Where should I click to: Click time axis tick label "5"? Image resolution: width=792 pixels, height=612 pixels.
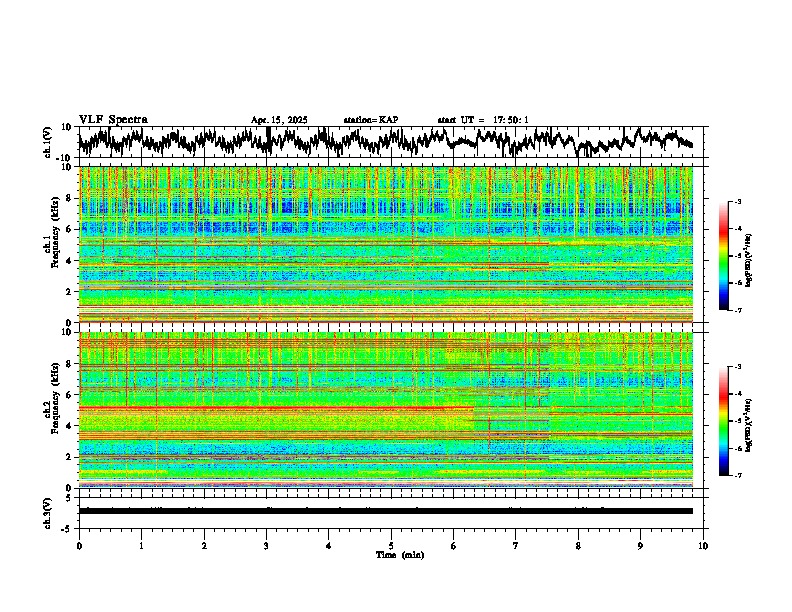click(391, 546)
